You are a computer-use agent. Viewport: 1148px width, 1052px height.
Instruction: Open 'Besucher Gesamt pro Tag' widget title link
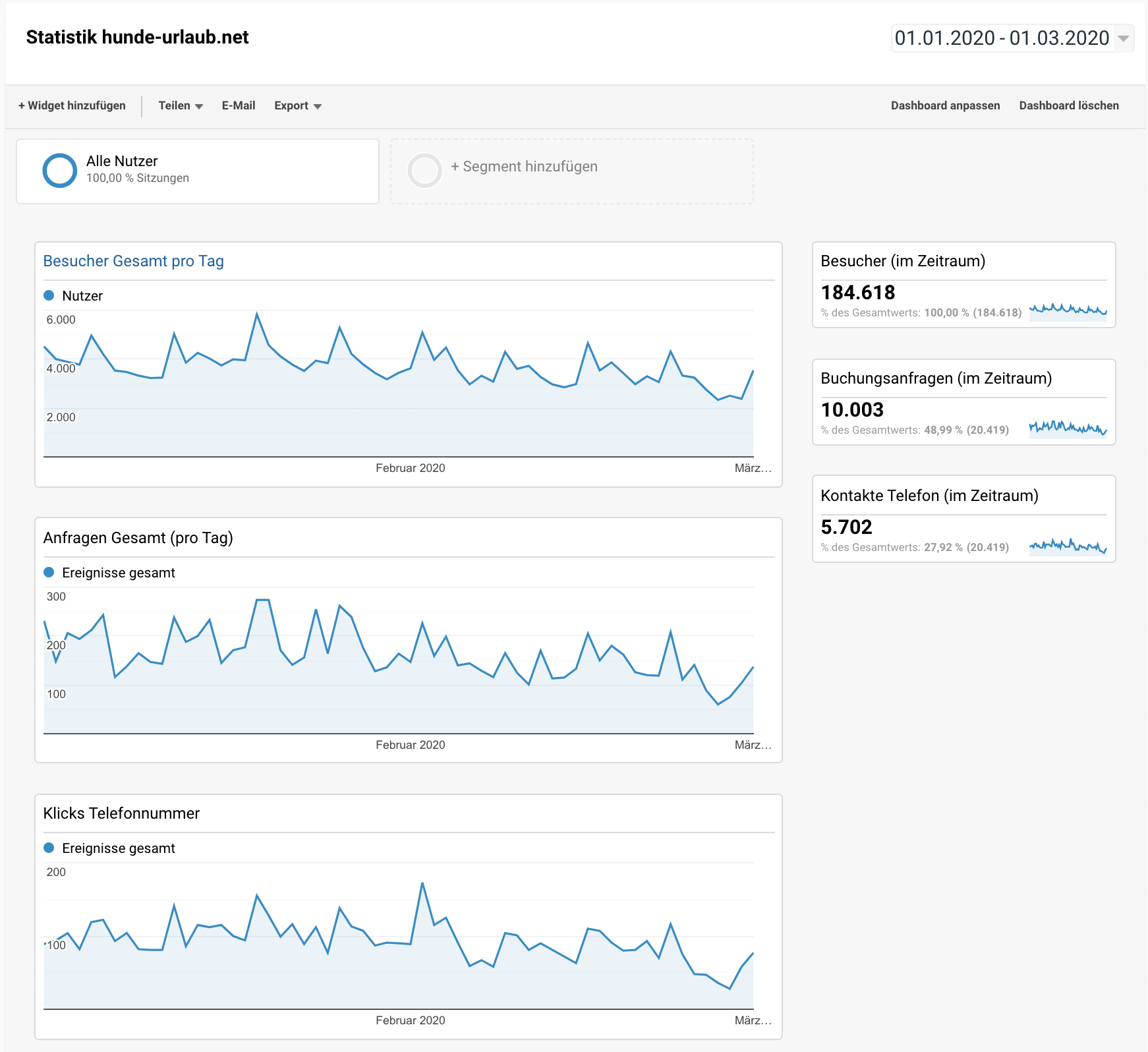[x=133, y=261]
